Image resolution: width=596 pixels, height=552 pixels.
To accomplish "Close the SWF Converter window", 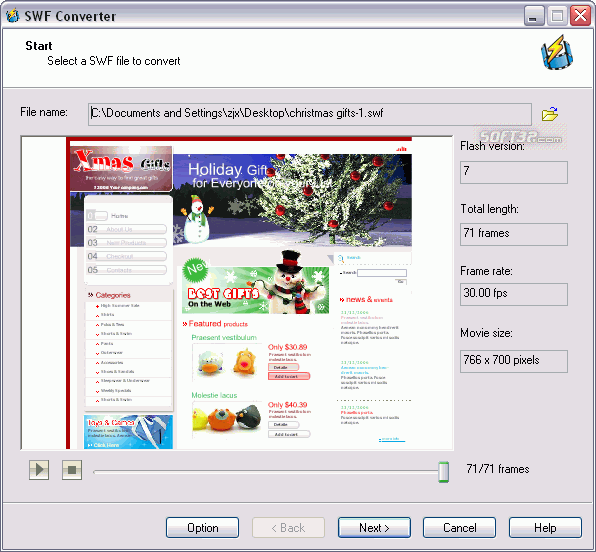I will pos(580,16).
